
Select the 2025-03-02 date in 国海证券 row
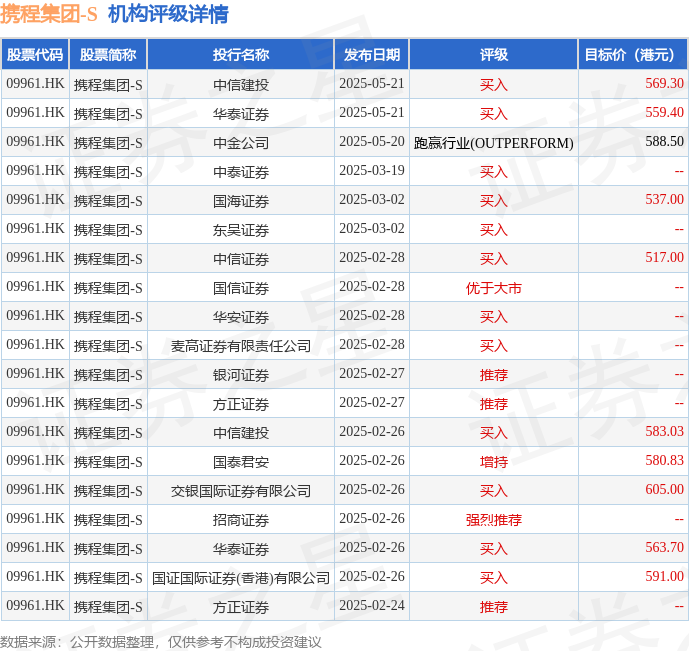(372, 199)
